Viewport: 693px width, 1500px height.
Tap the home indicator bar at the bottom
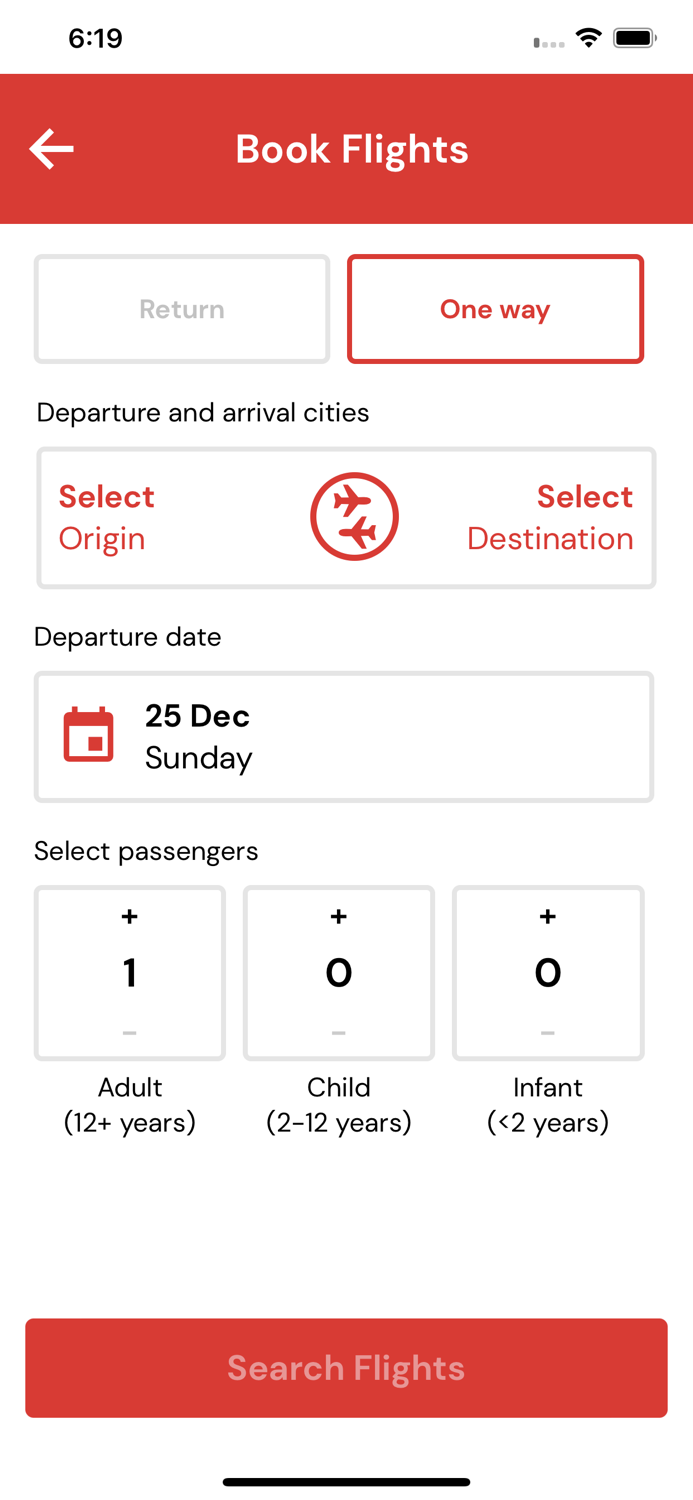[x=346, y=1482]
